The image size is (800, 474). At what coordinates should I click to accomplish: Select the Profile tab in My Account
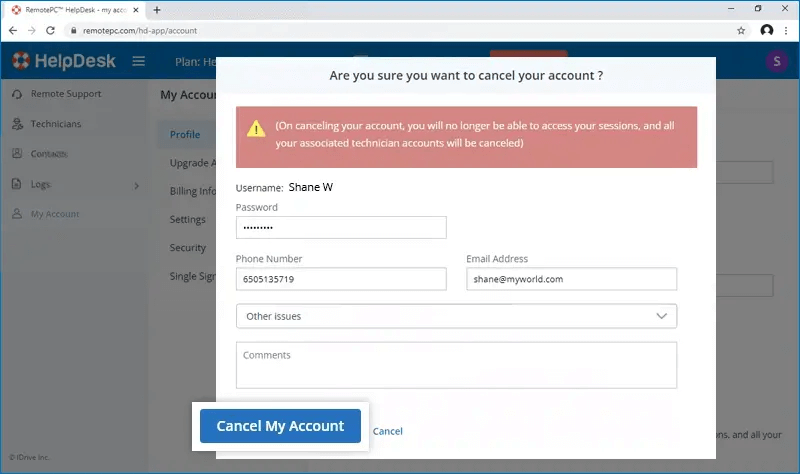185,135
